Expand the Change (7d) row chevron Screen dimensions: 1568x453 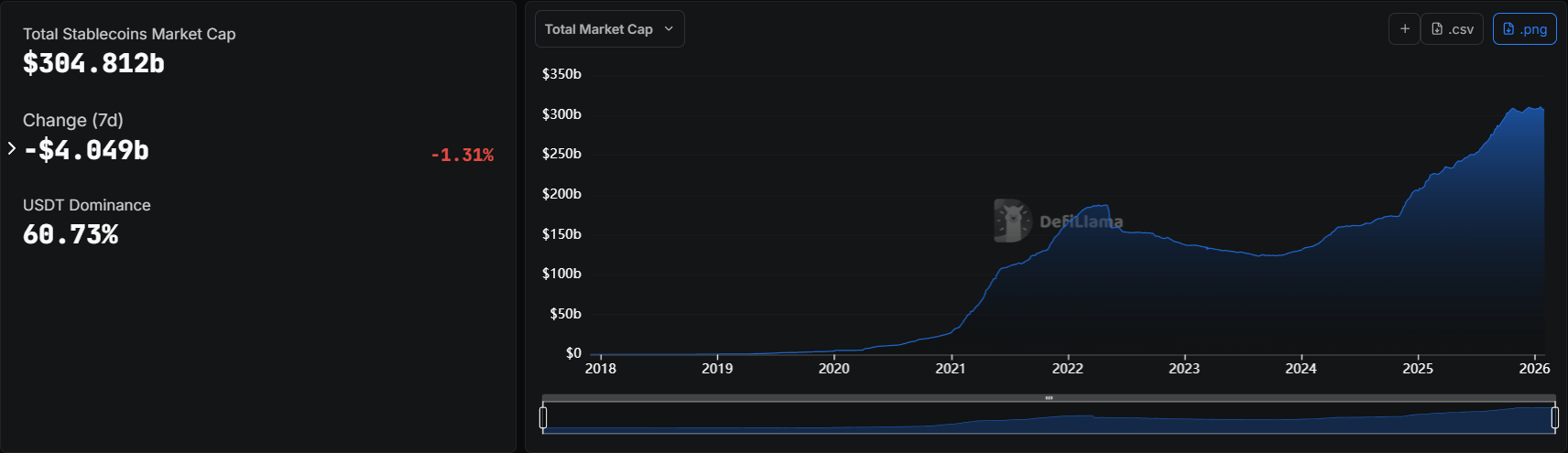[12, 148]
